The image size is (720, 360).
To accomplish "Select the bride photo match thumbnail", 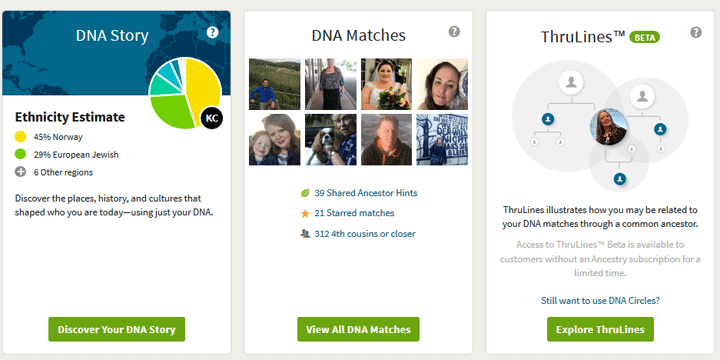I will [x=386, y=84].
